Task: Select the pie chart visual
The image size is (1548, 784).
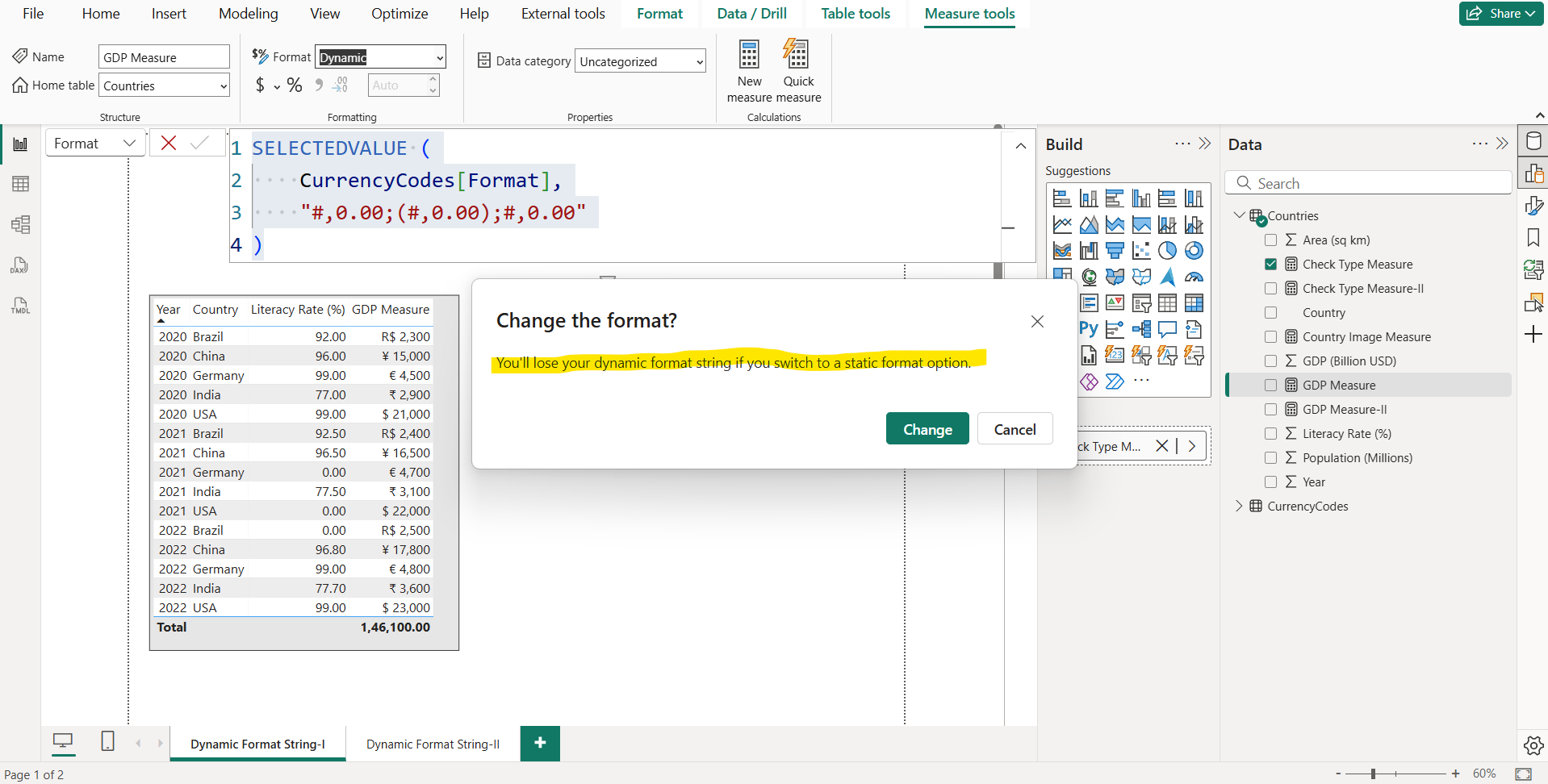Action: (1167, 251)
